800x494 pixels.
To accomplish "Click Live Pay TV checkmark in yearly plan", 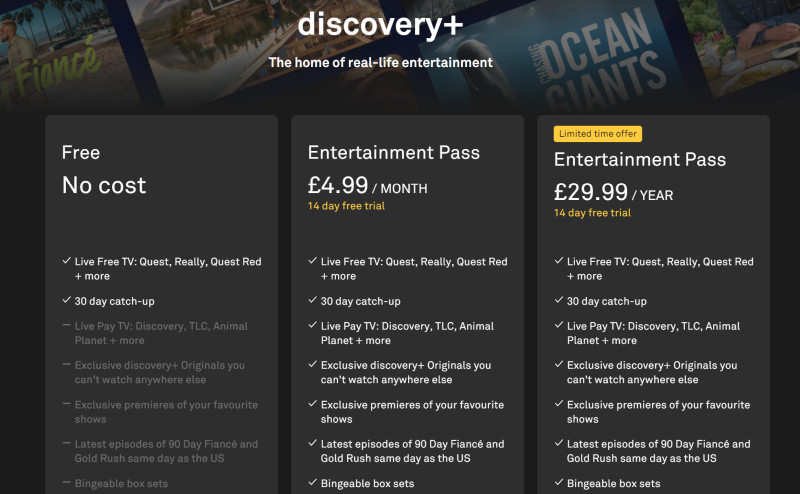I will (559, 325).
